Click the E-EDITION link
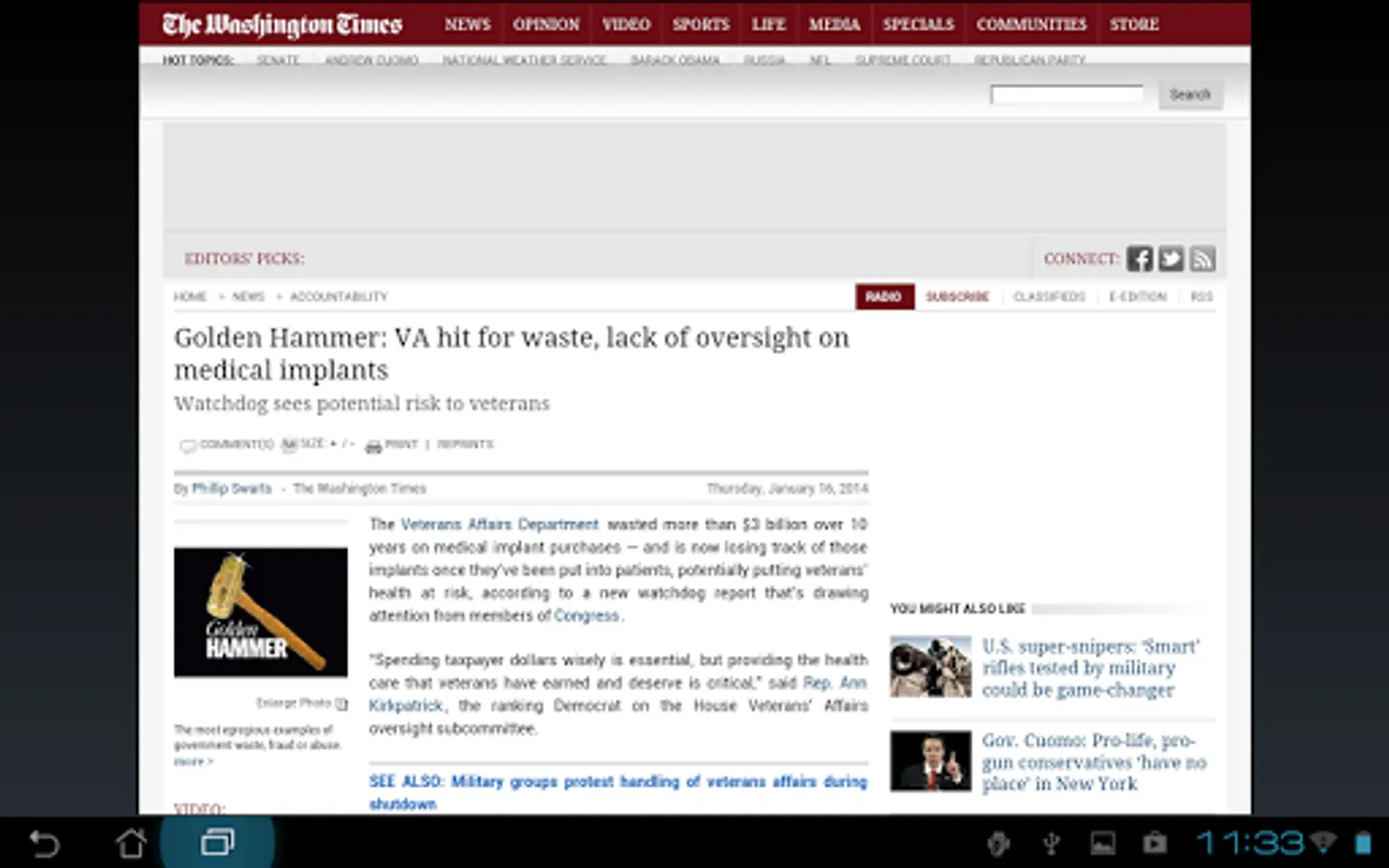The height and width of the screenshot is (868, 1389). [x=1137, y=296]
